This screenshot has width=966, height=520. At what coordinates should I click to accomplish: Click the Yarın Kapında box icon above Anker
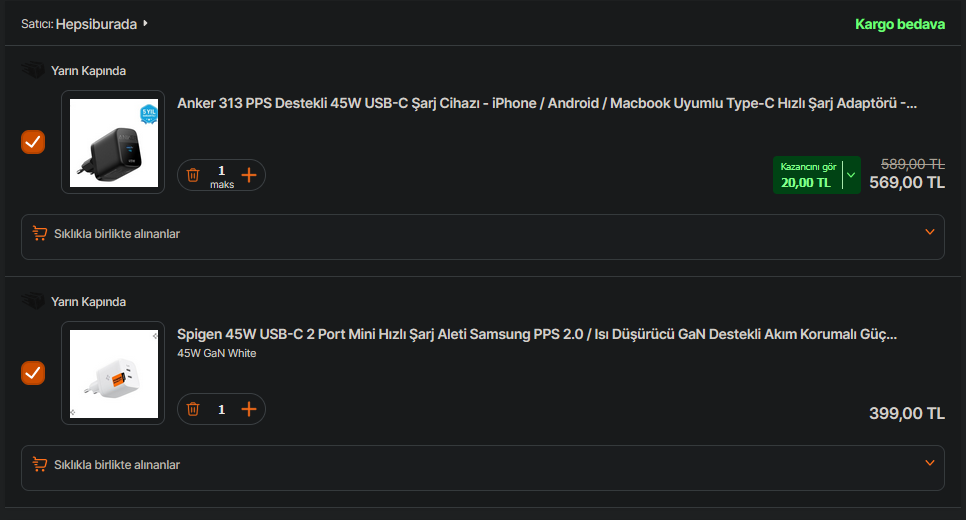[34, 71]
